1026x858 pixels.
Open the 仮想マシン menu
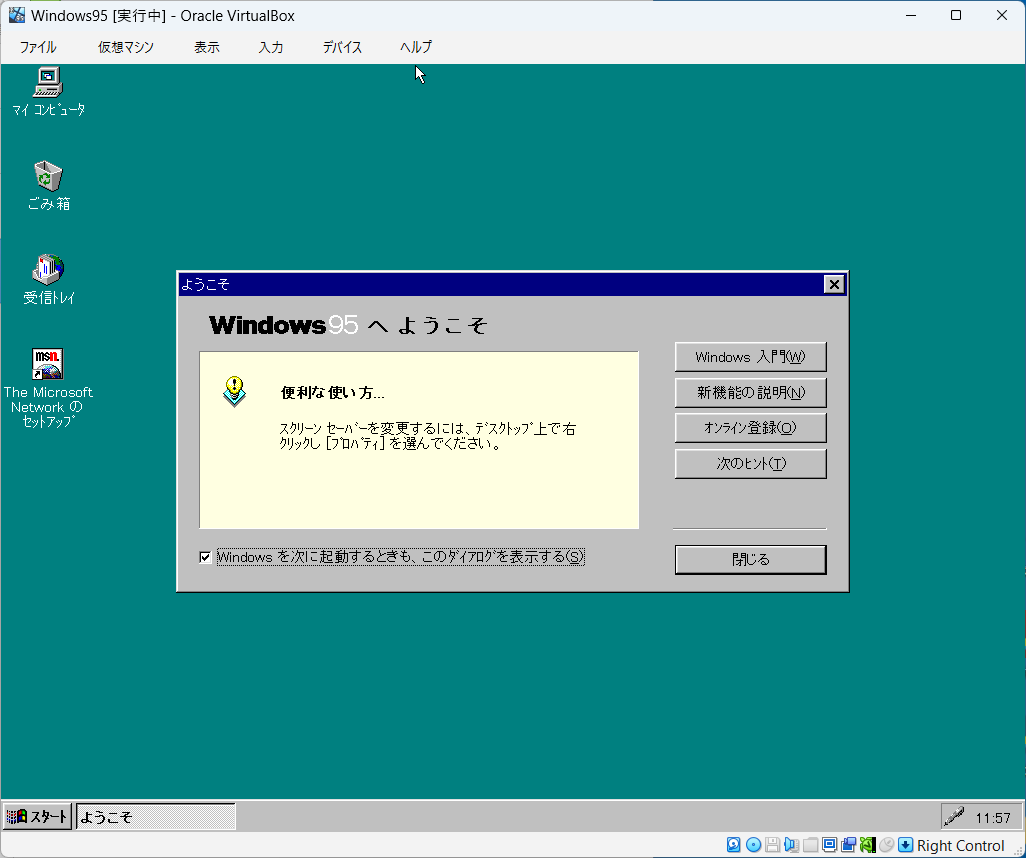126,47
